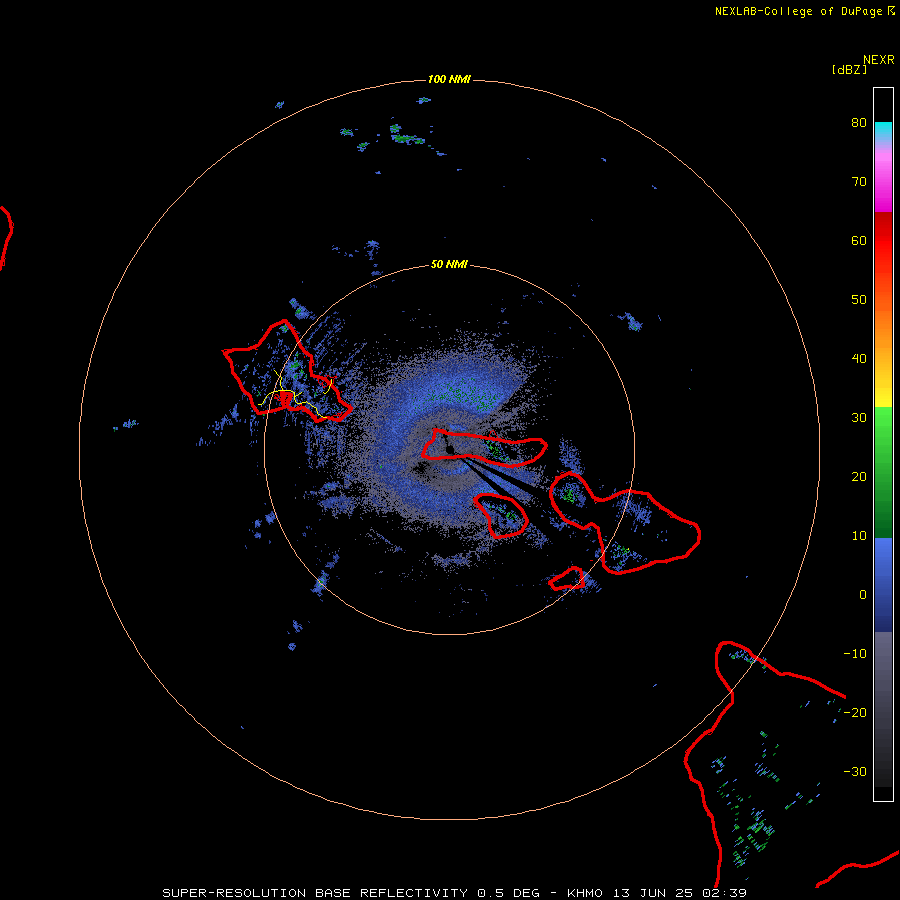
Task: Click the -30 value on the dBZ scale
Action: tap(855, 771)
